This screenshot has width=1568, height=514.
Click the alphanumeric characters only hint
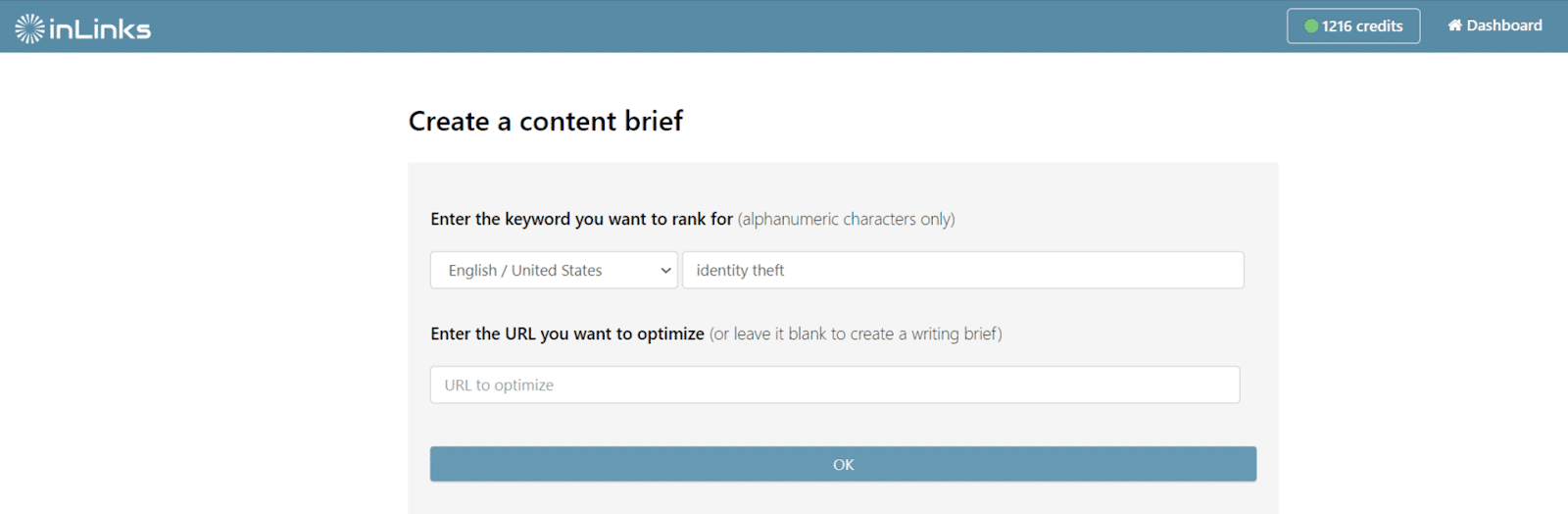(847, 219)
